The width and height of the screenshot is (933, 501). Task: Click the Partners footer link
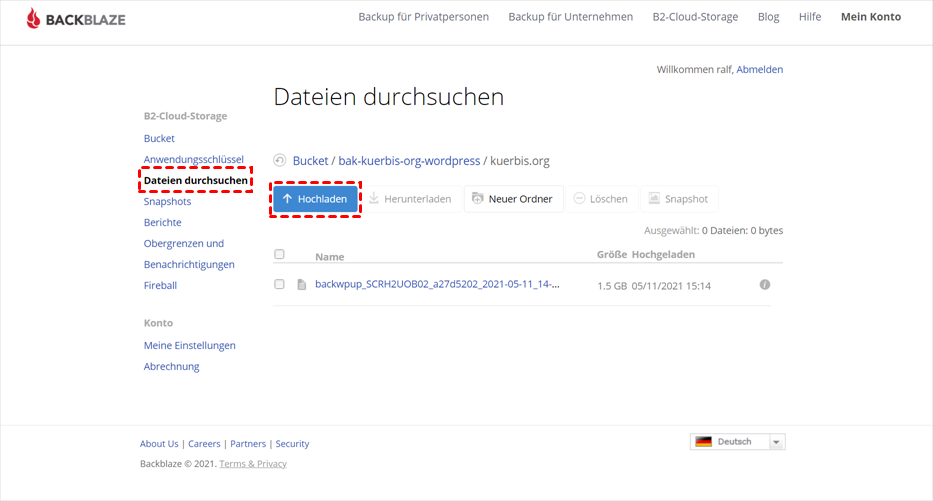248,444
